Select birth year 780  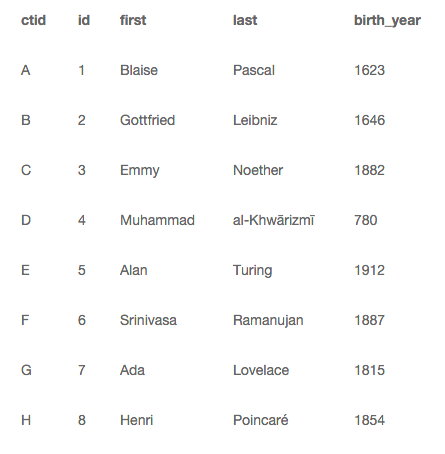366,220
